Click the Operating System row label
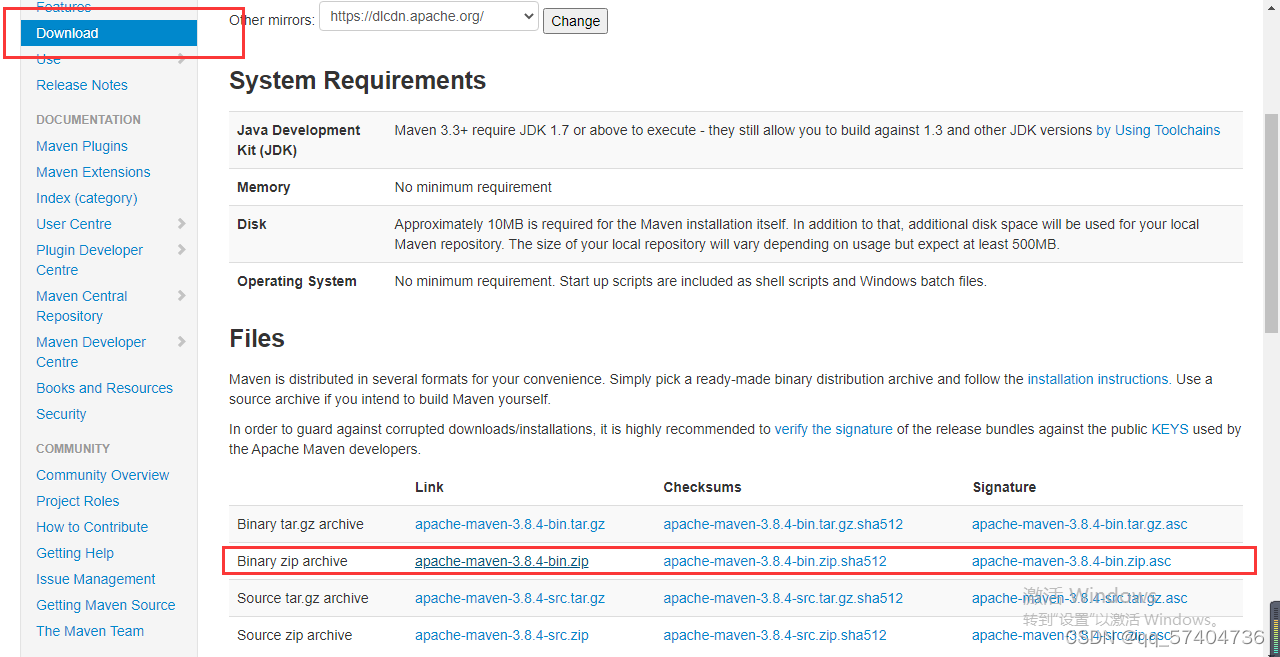Image resolution: width=1280 pixels, height=657 pixels. (297, 281)
